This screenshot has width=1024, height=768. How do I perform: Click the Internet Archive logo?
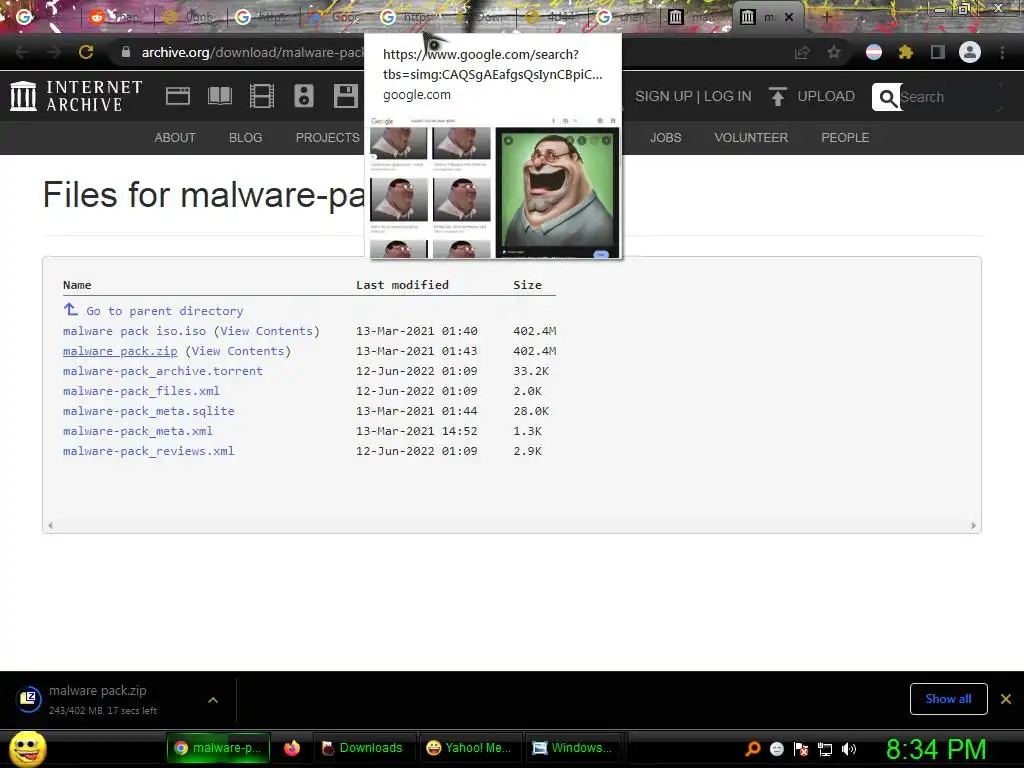[x=76, y=96]
